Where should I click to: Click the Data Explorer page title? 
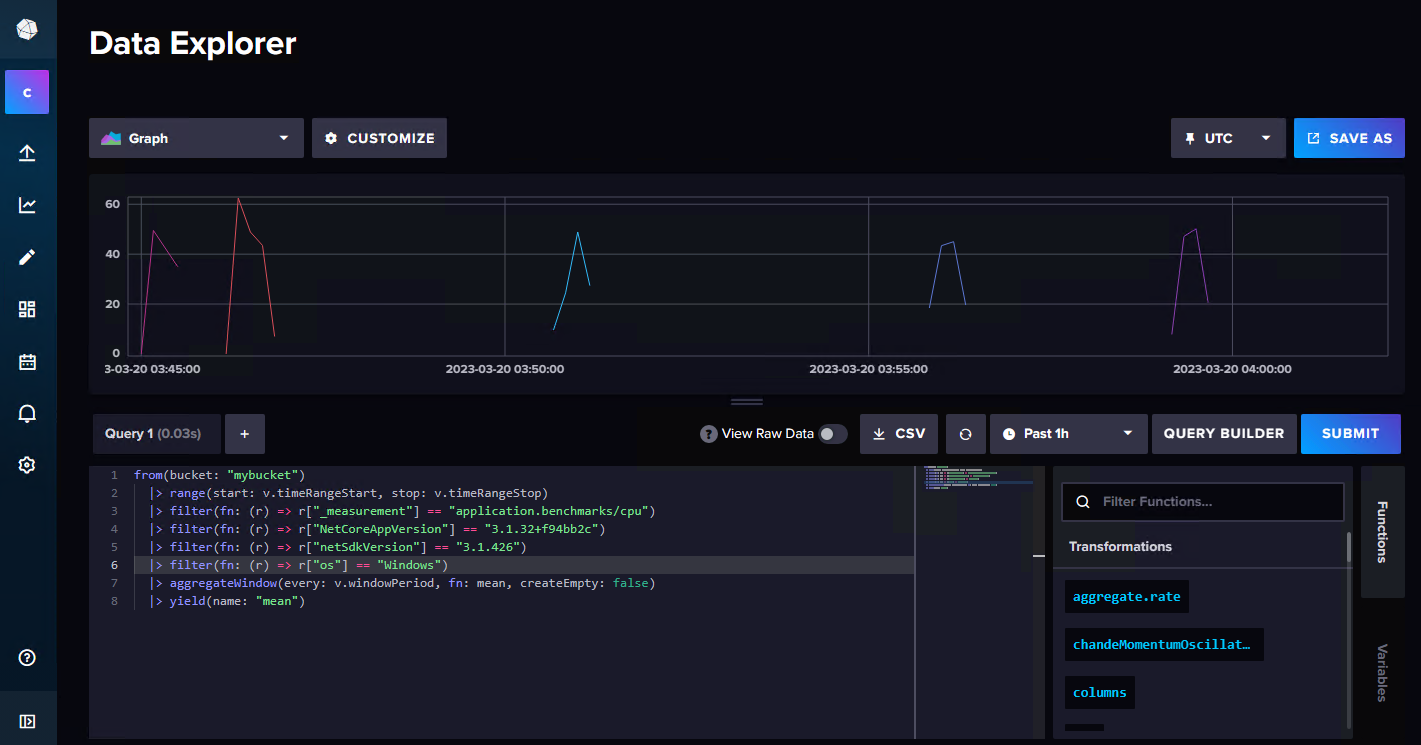(x=193, y=43)
